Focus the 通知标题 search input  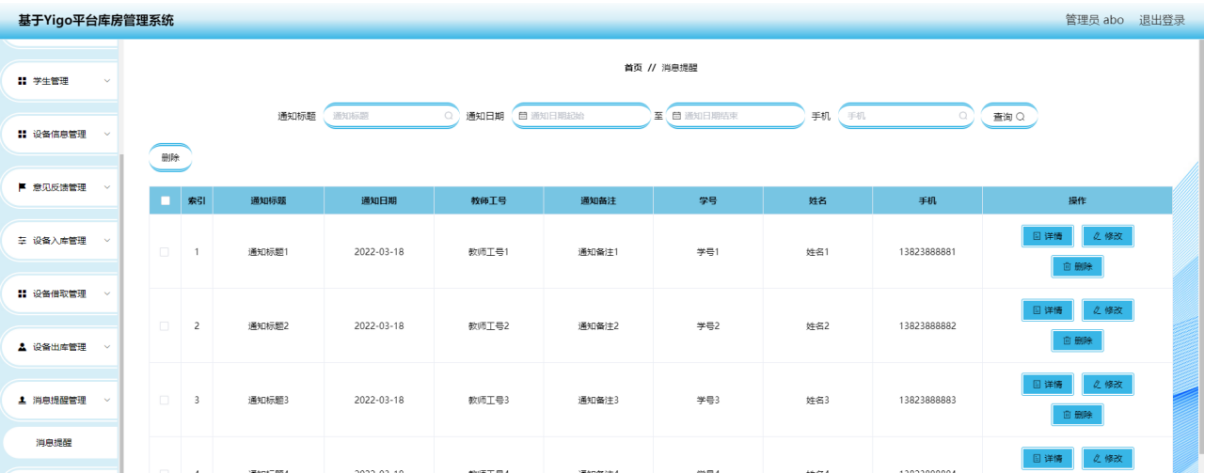(x=391, y=116)
